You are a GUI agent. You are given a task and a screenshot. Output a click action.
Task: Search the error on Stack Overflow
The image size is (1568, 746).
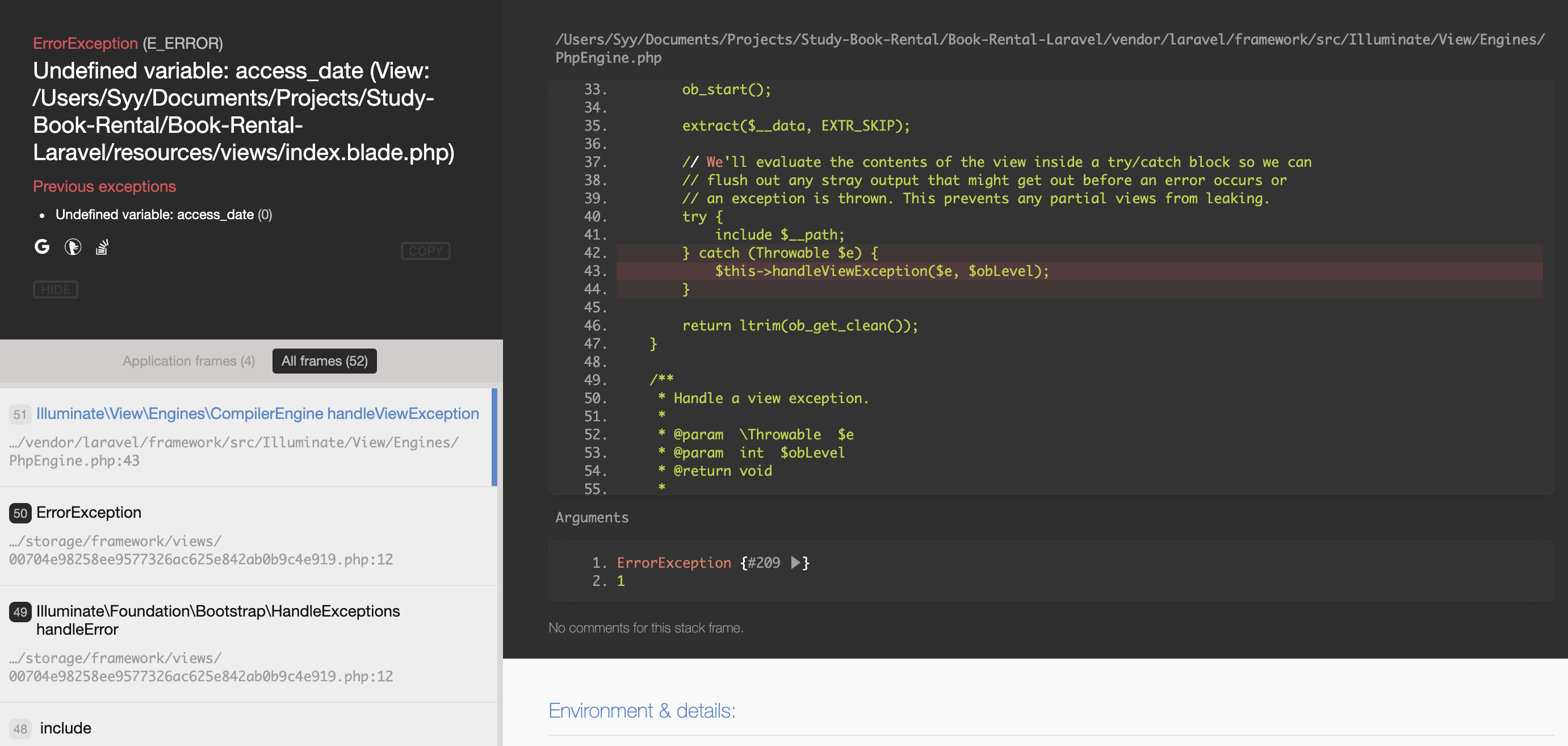[x=102, y=246]
